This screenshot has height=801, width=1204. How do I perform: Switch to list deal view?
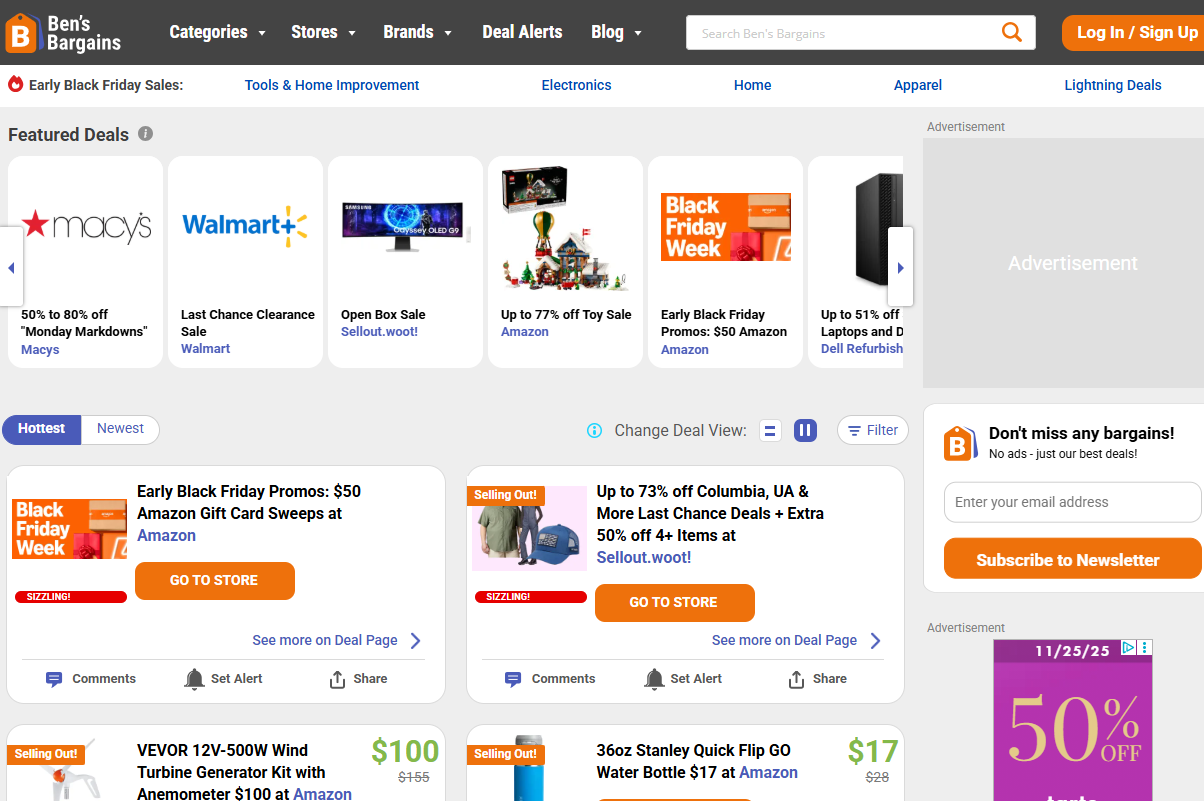pos(770,431)
